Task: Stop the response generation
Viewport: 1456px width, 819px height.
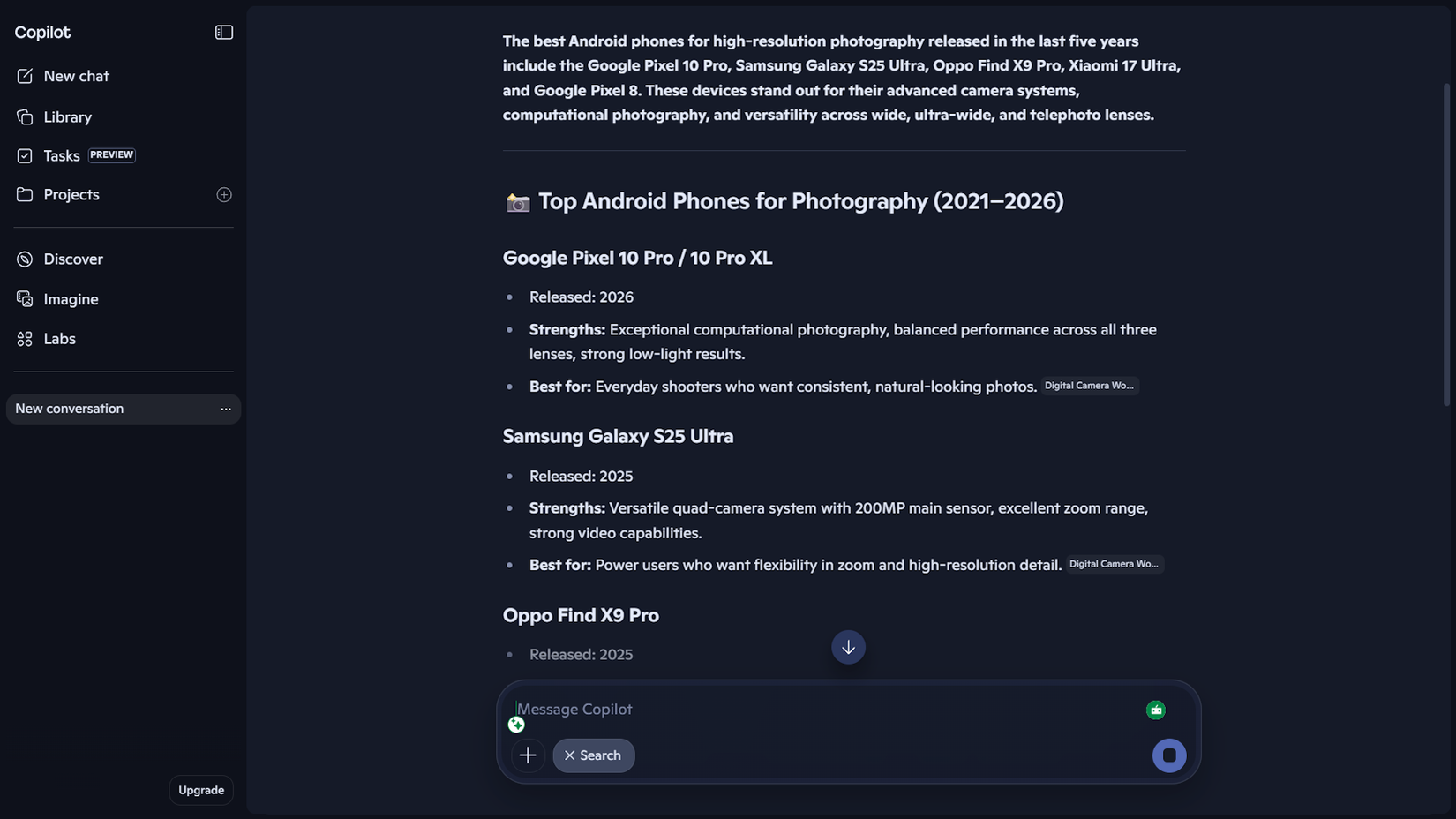Action: pos(1169,755)
